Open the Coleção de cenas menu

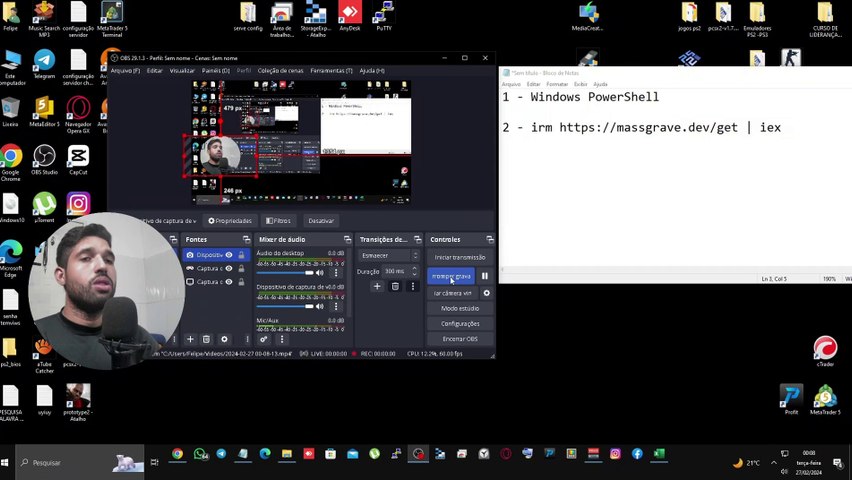point(280,71)
